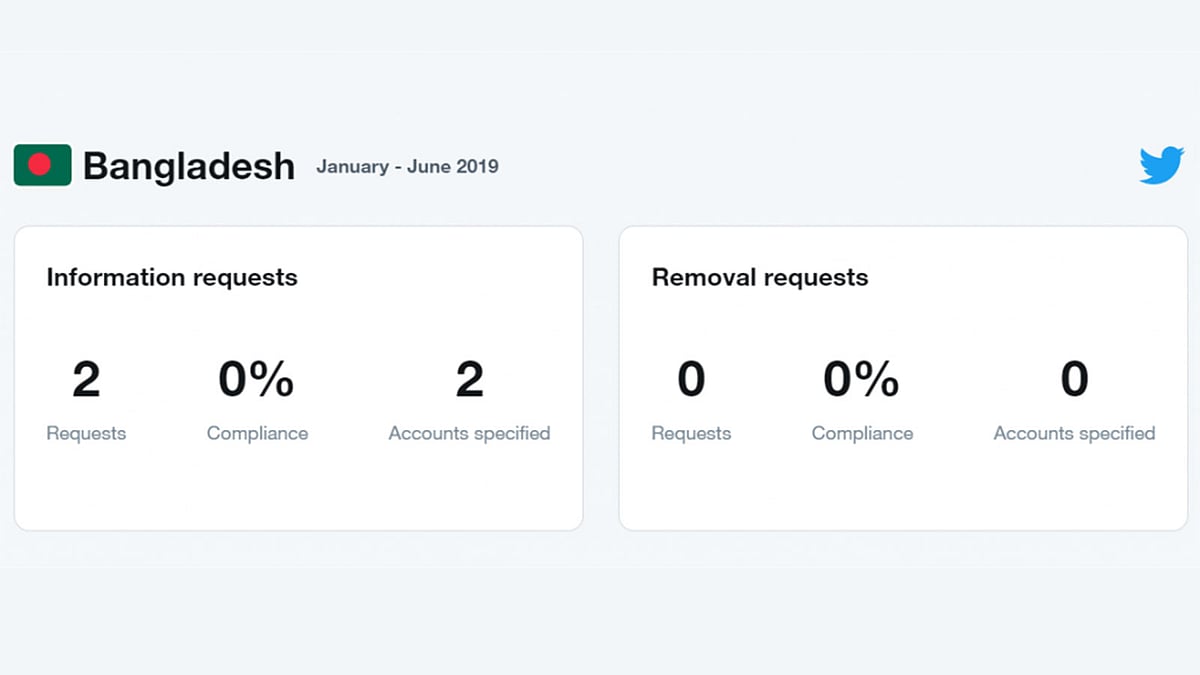Screen dimensions: 1200x675
Task: Click the Requests label under Removal requests
Action: tap(691, 433)
